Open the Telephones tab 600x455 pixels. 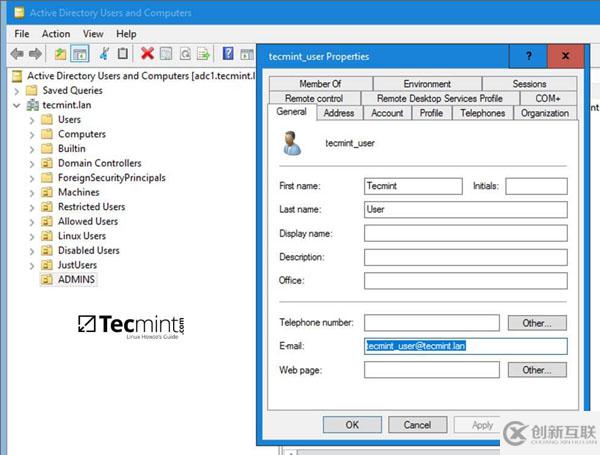[483, 113]
